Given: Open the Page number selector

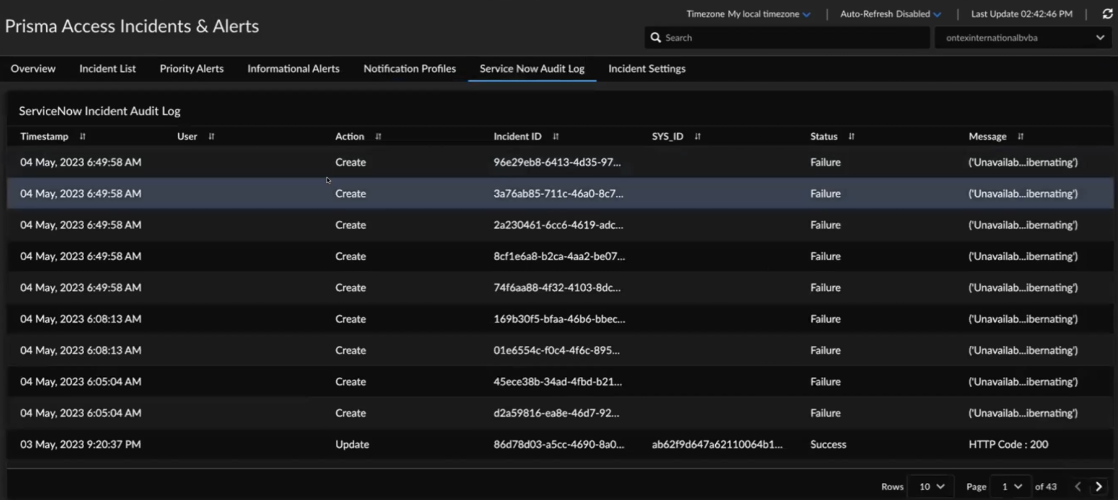Looking at the screenshot, I should (x=1012, y=487).
